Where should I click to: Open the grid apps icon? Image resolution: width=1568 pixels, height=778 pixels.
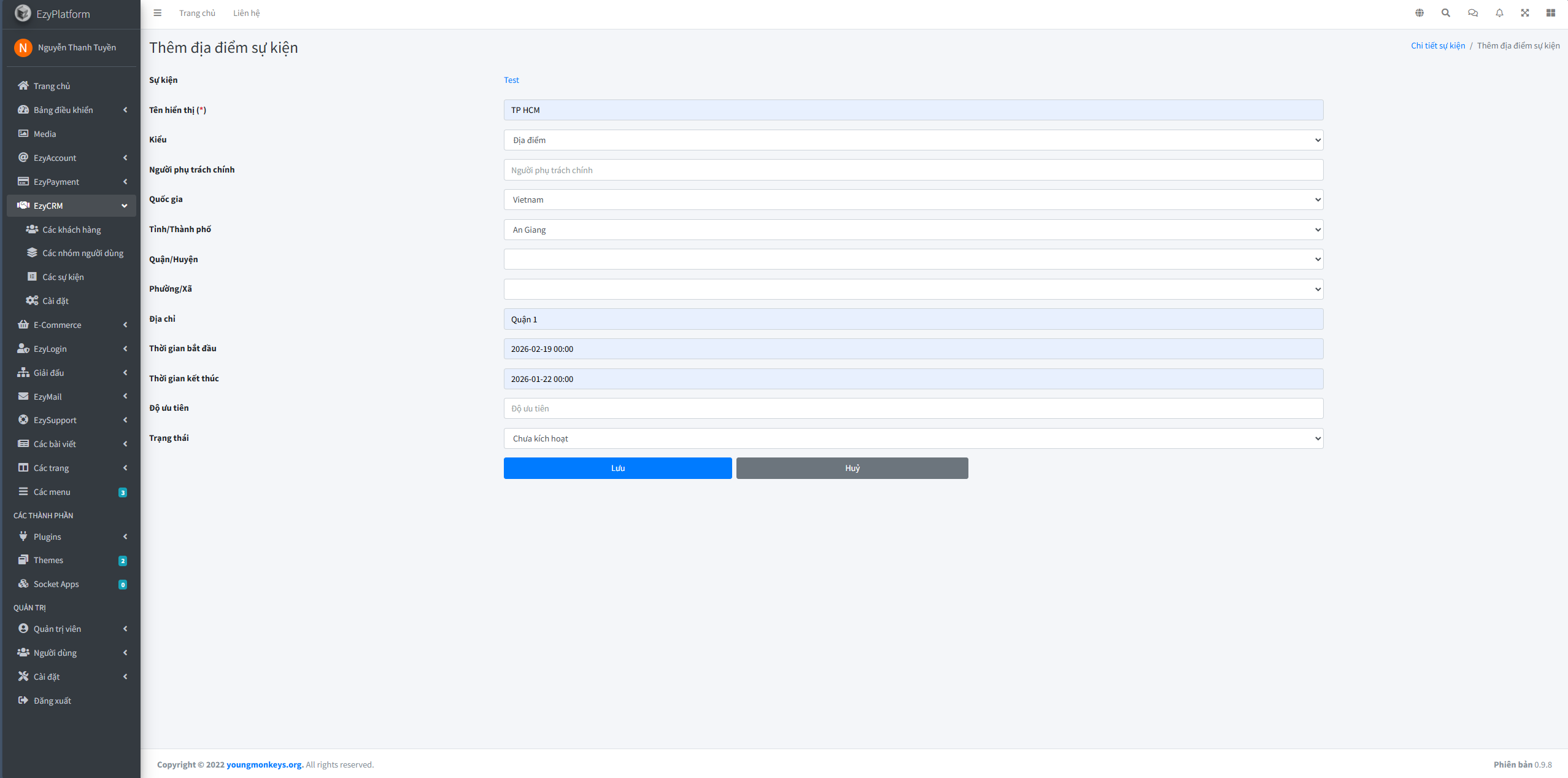1551,13
